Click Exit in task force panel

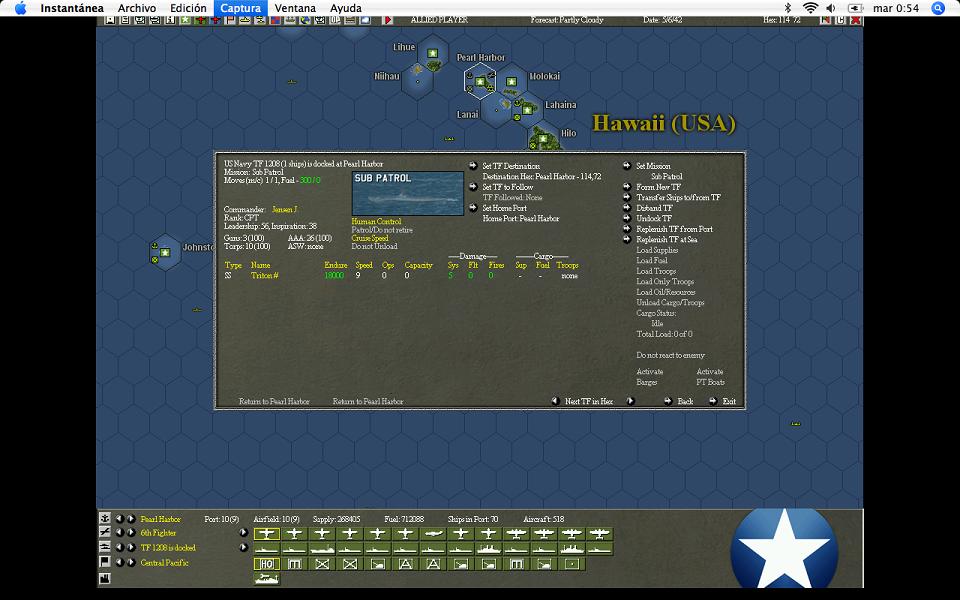click(x=729, y=401)
